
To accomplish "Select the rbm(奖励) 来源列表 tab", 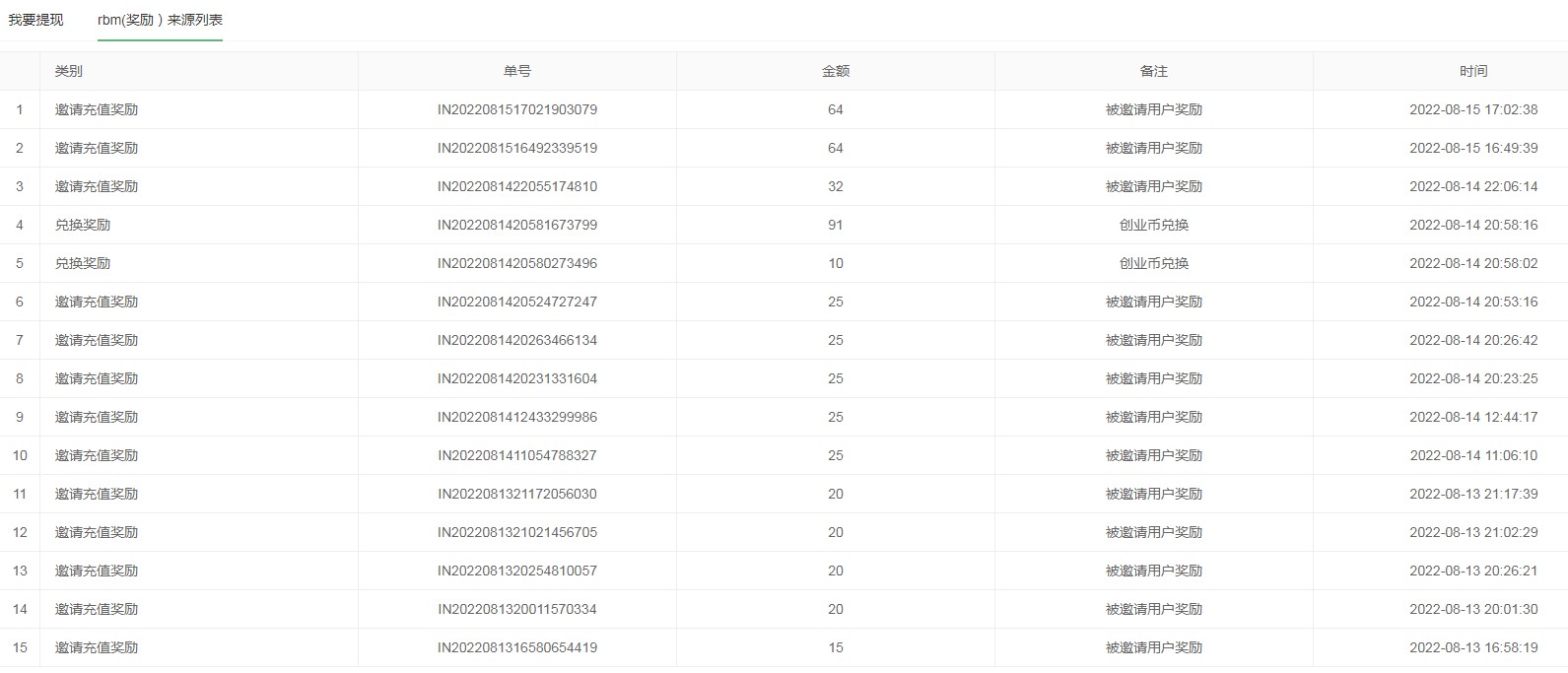I will click(x=160, y=20).
